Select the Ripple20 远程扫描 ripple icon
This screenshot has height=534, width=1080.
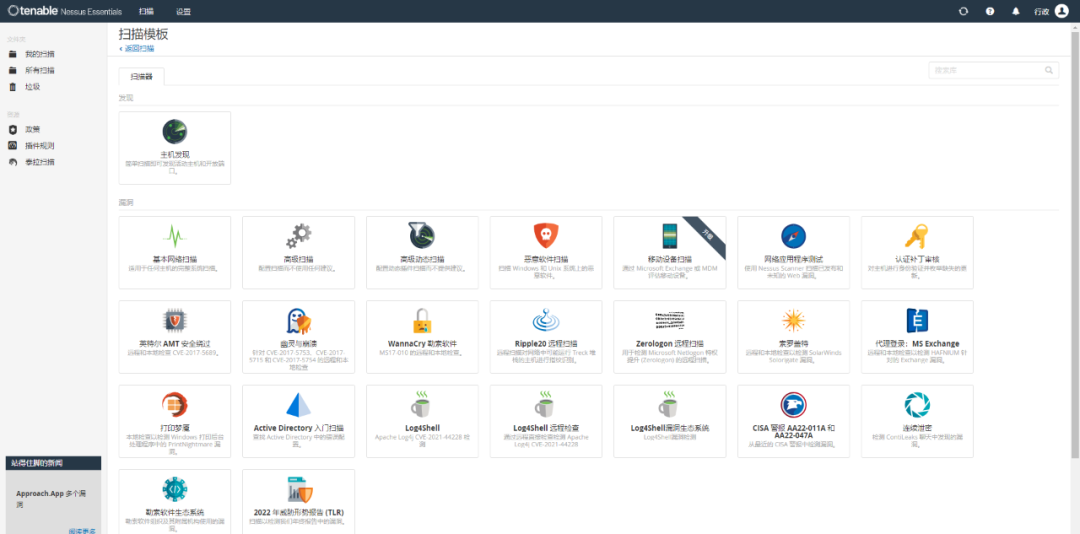click(x=546, y=320)
